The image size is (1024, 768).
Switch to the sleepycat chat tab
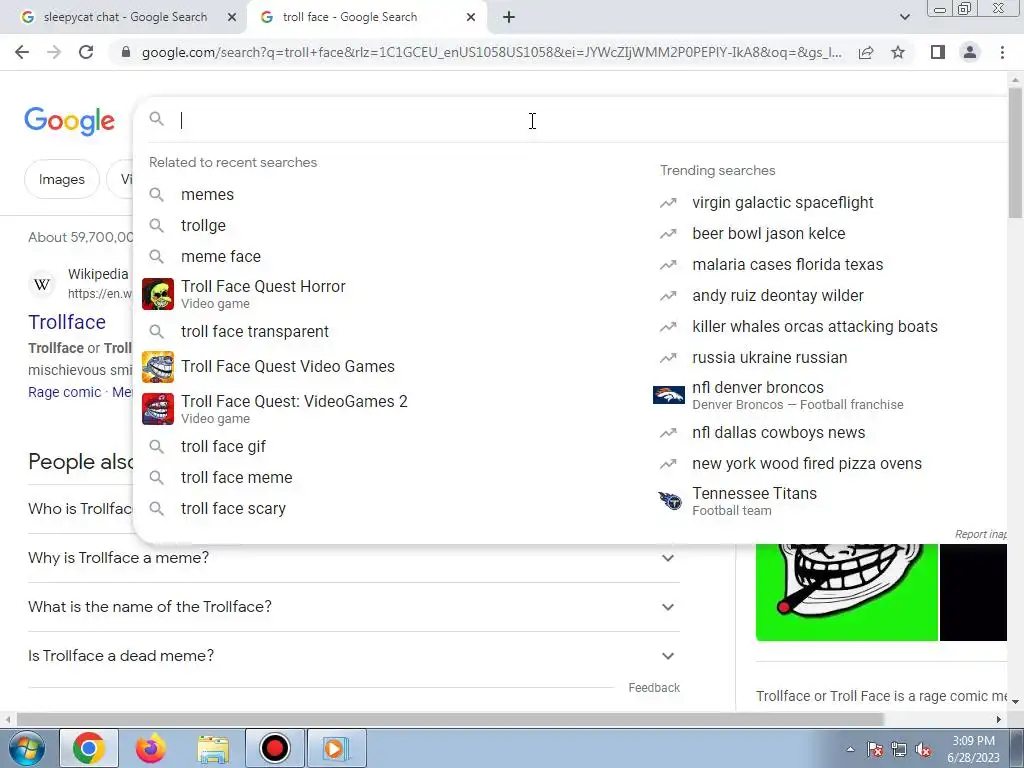pos(123,18)
